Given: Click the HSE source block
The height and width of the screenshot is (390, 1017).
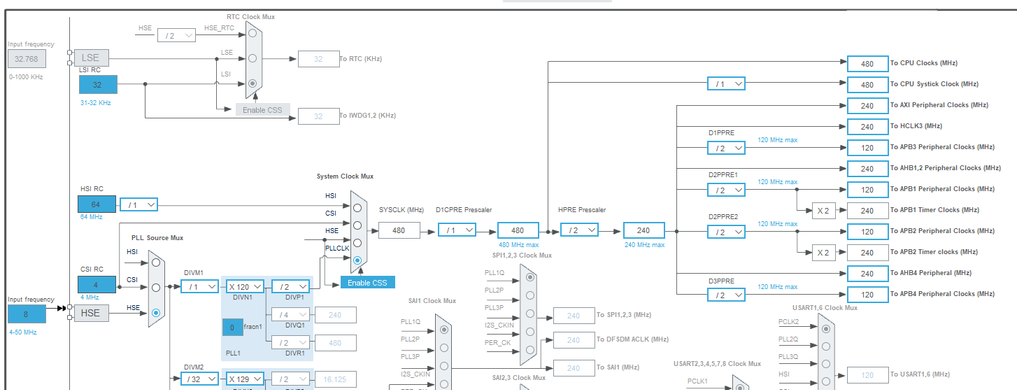Looking at the screenshot, I should click(91, 313).
